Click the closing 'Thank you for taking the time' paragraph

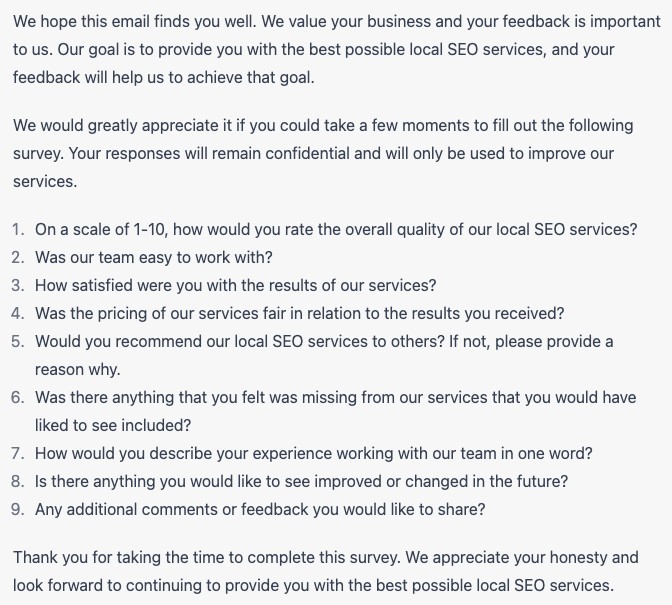[326, 572]
